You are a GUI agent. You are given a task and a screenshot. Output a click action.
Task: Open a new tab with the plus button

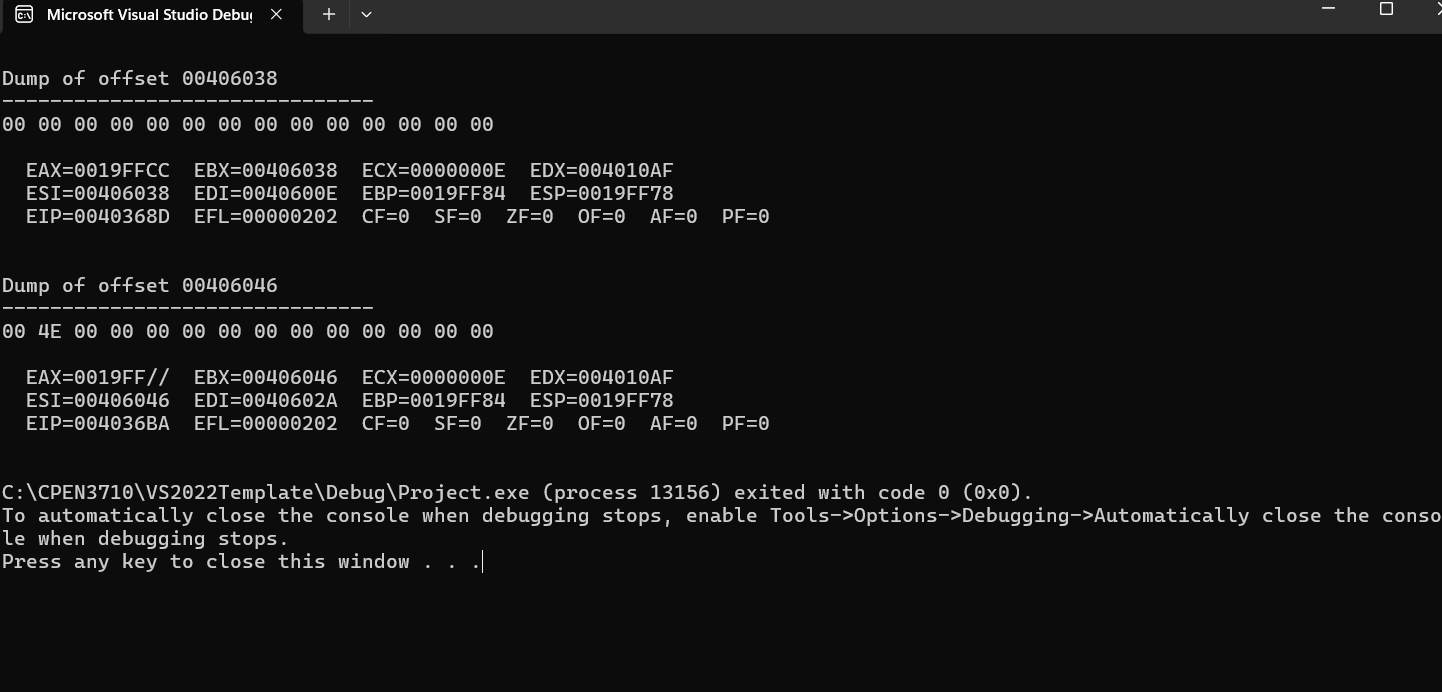tap(328, 15)
